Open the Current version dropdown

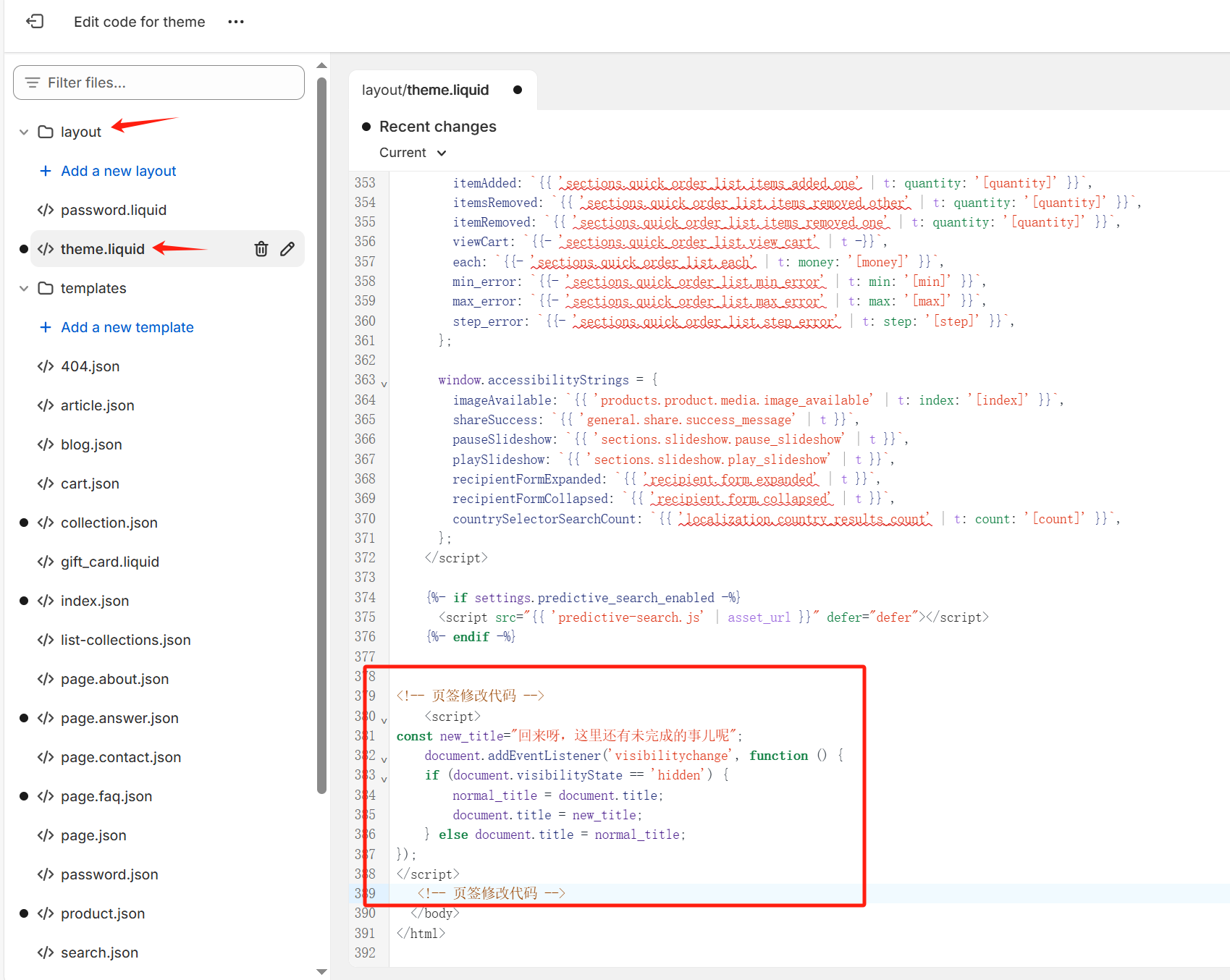[x=413, y=153]
